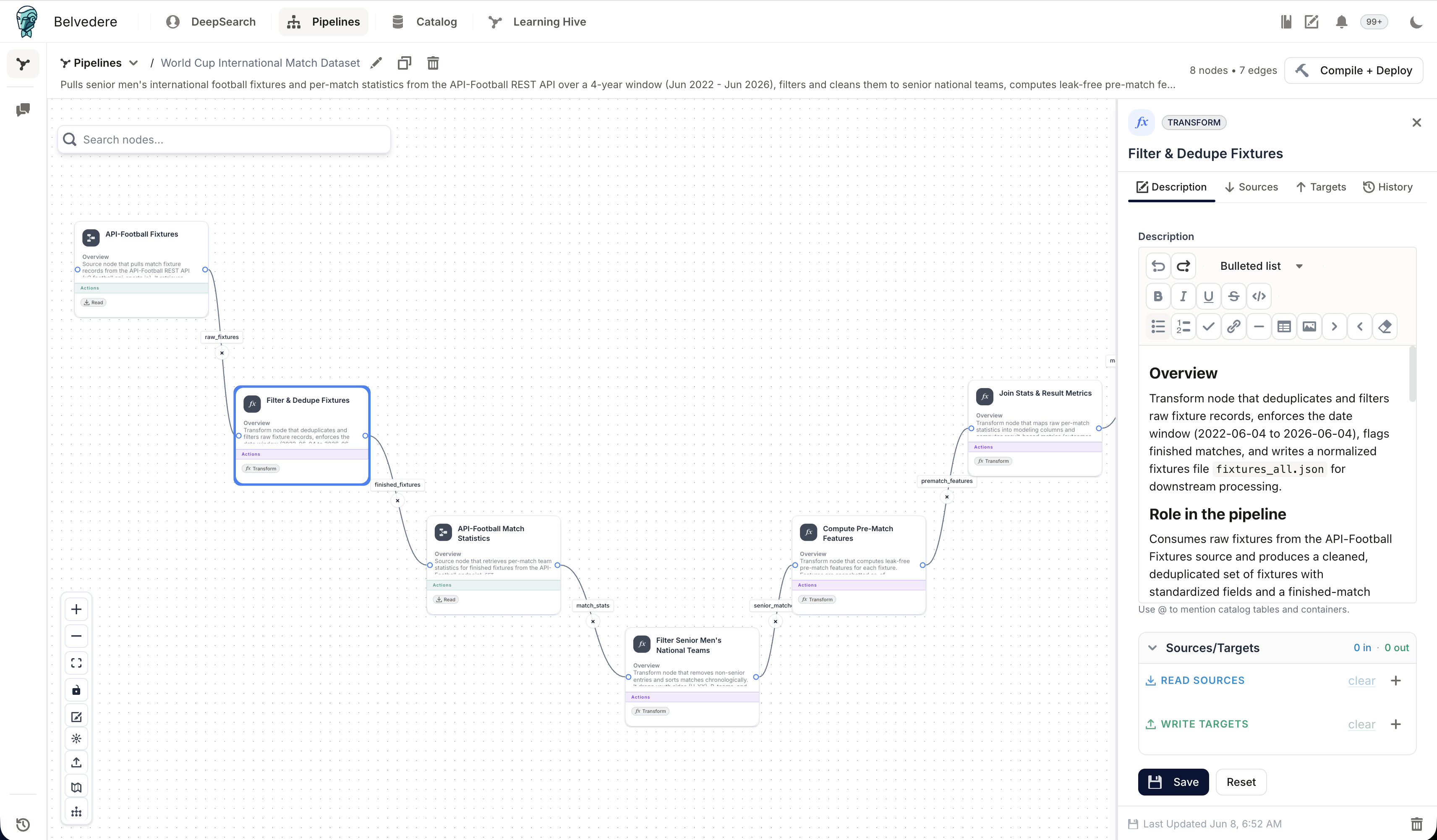
Task: Toggle strikethrough formatting
Action: (x=1233, y=296)
